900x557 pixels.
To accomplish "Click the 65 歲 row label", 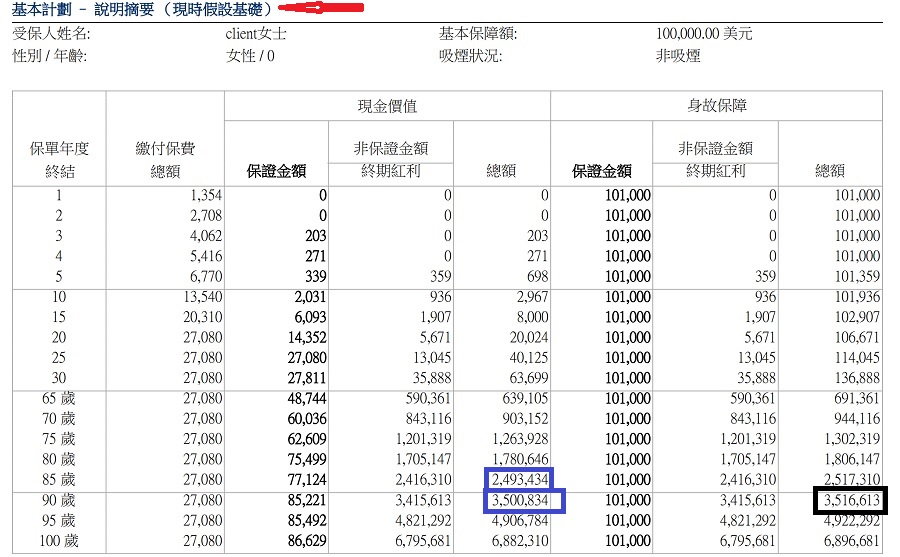I will 56,398.
